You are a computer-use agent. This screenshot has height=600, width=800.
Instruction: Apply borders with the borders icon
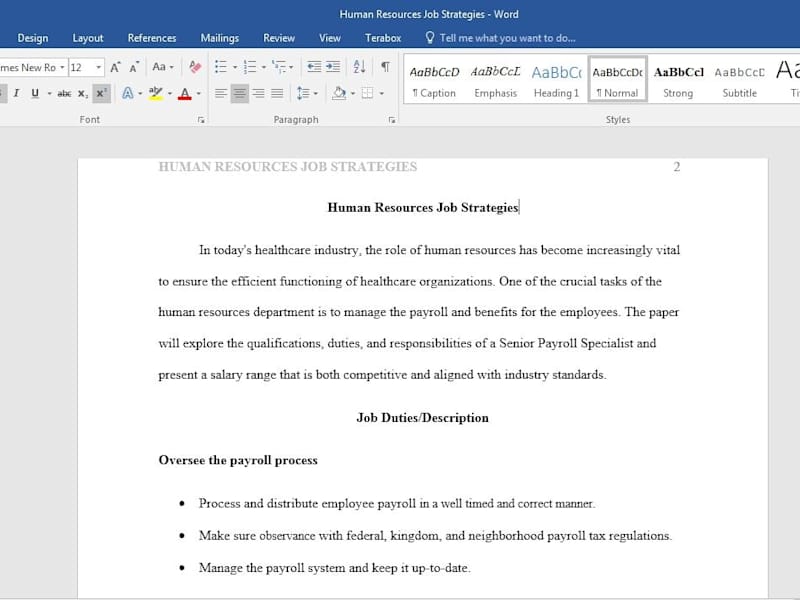[x=367, y=93]
